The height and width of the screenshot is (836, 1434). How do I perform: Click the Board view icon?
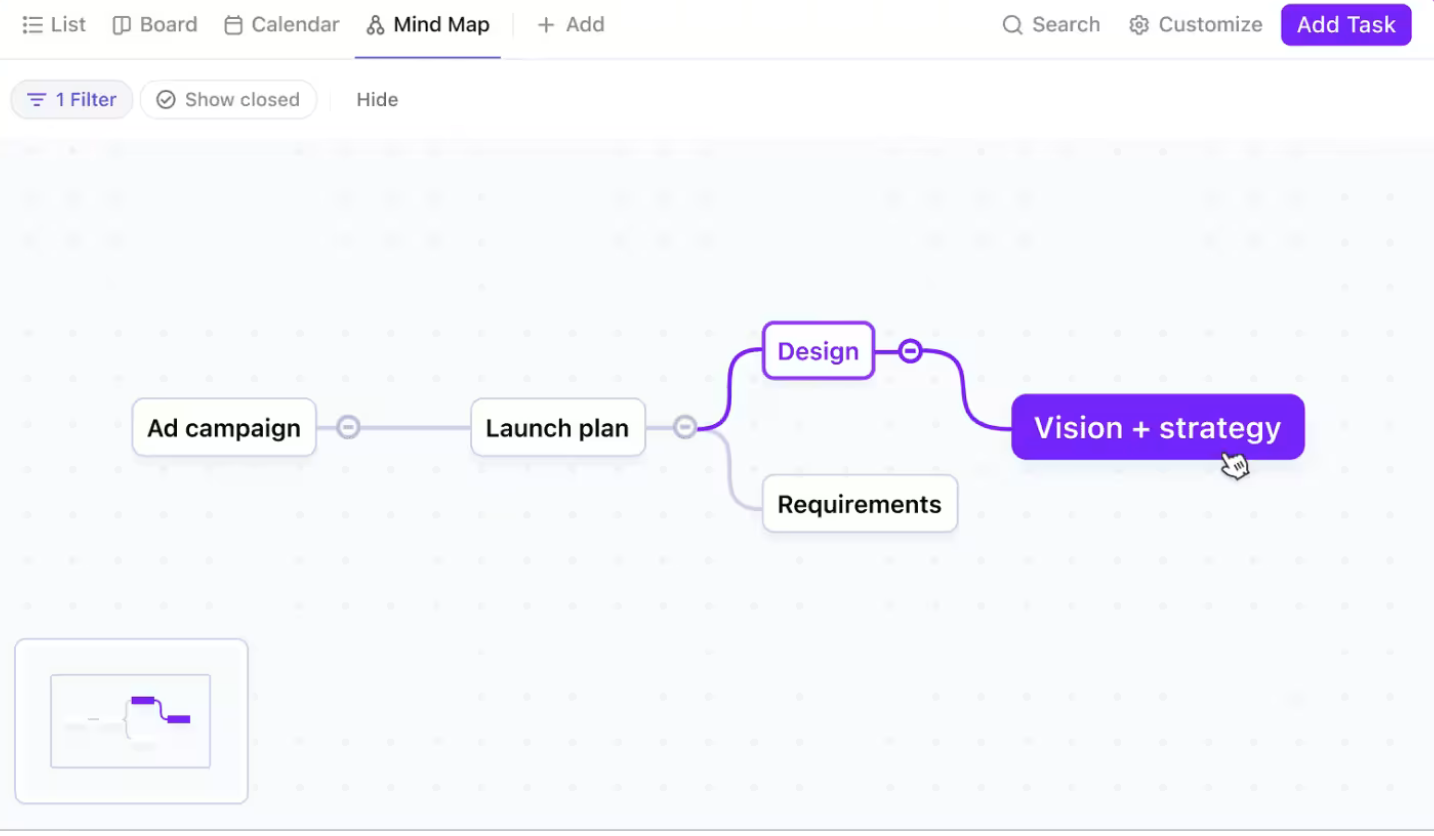click(119, 24)
